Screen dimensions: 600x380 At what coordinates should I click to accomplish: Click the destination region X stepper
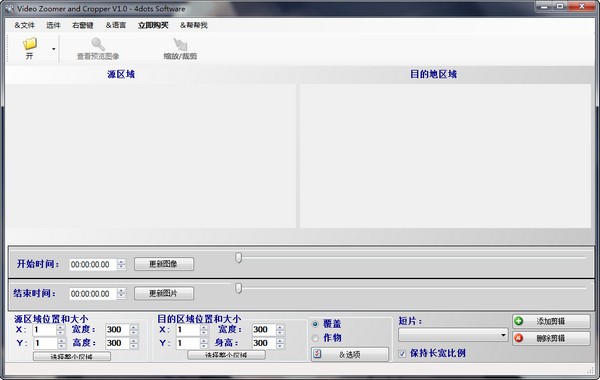pos(204,330)
